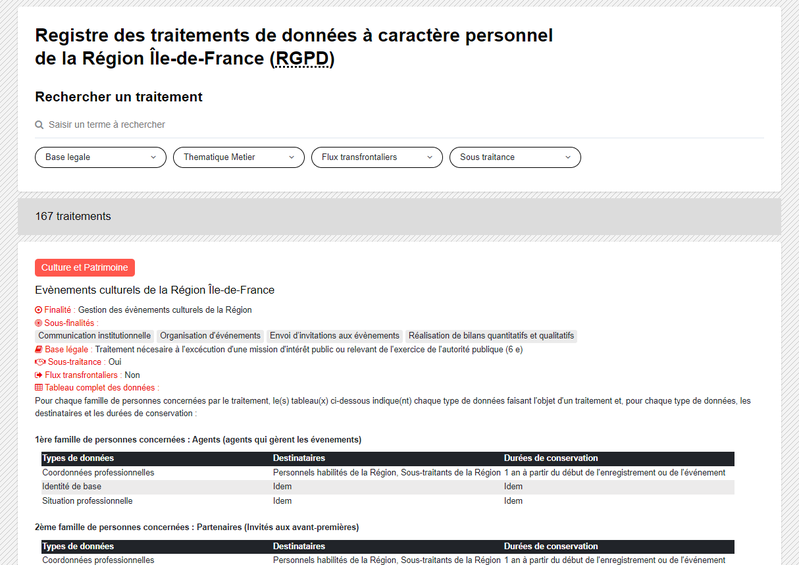Click the 'Identité de base' cell

point(71,487)
